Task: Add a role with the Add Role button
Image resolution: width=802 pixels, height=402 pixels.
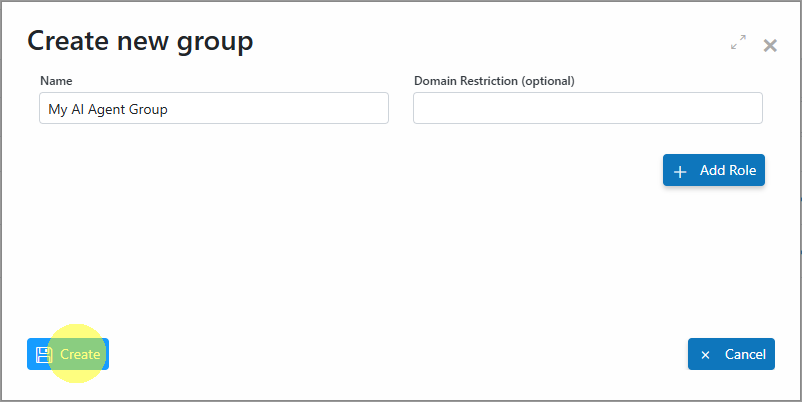Action: point(714,170)
